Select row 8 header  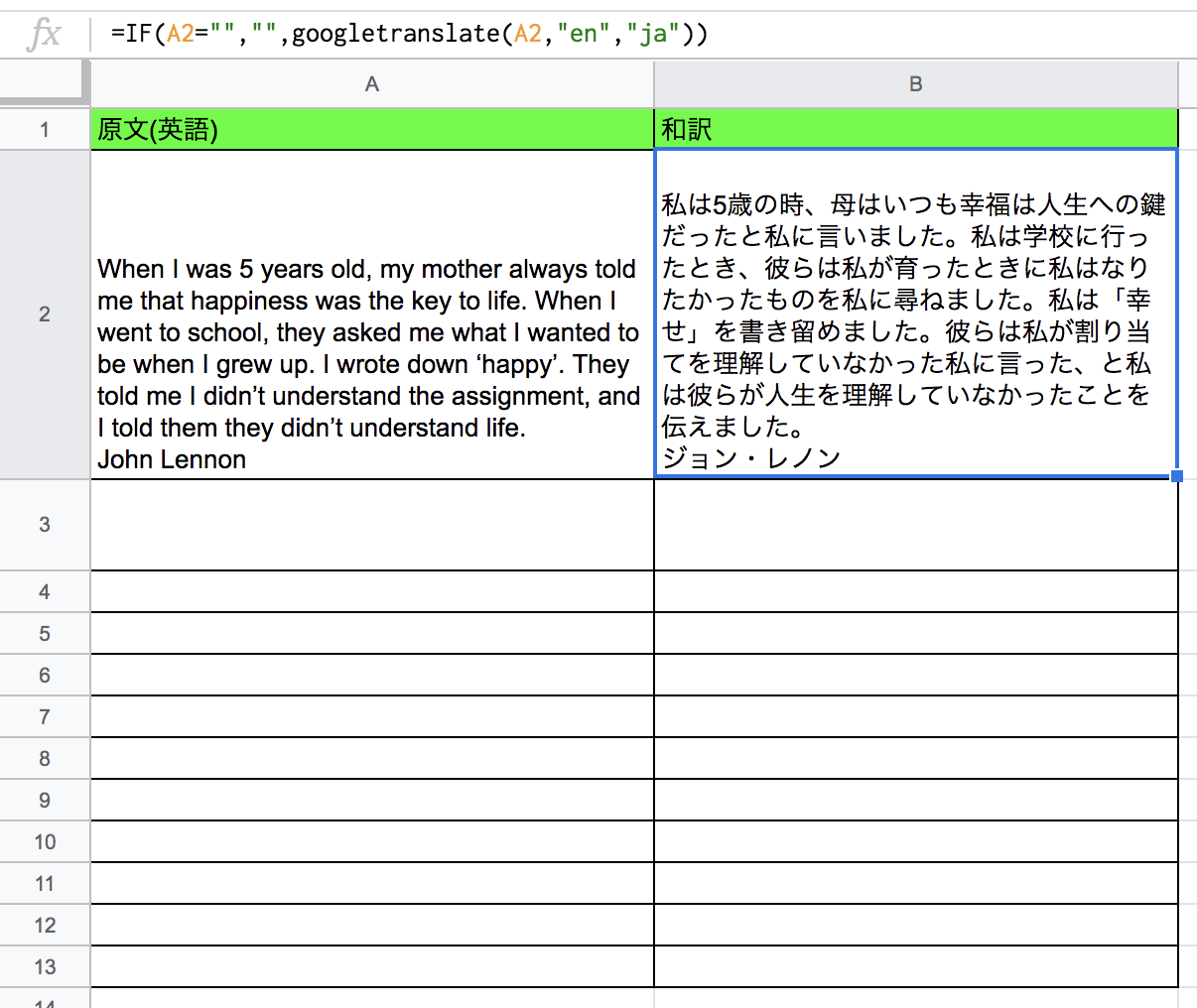point(45,758)
